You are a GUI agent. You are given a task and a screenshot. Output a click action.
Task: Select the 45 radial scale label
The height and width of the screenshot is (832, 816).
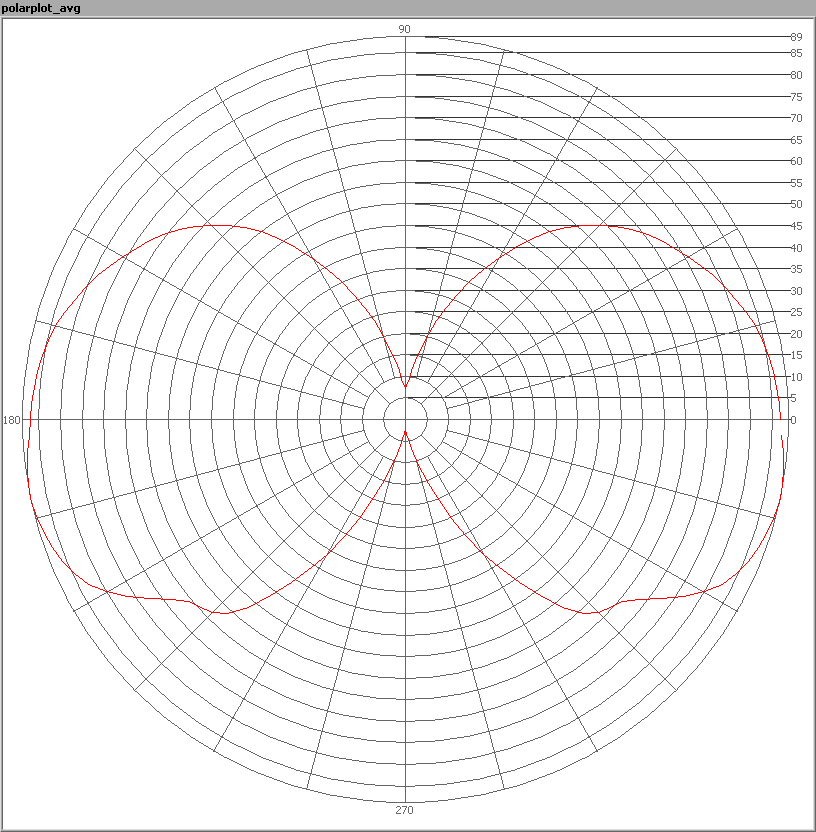(796, 226)
